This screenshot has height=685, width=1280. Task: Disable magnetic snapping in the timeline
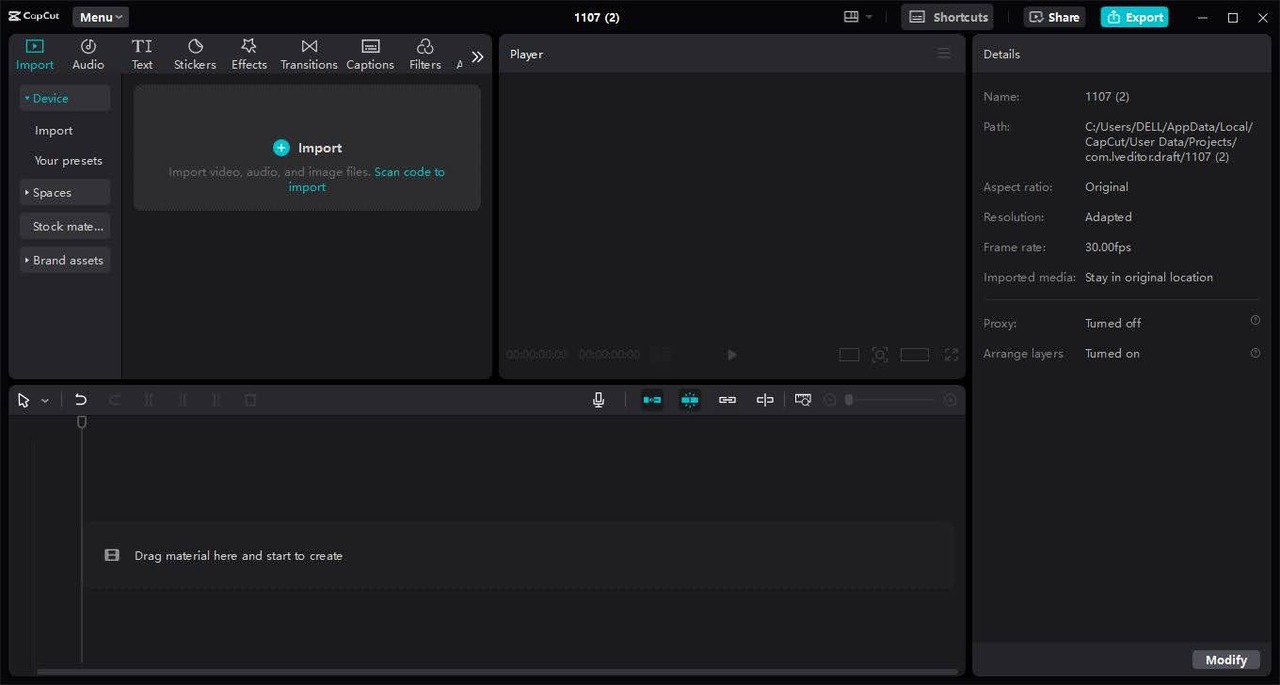[x=690, y=399]
